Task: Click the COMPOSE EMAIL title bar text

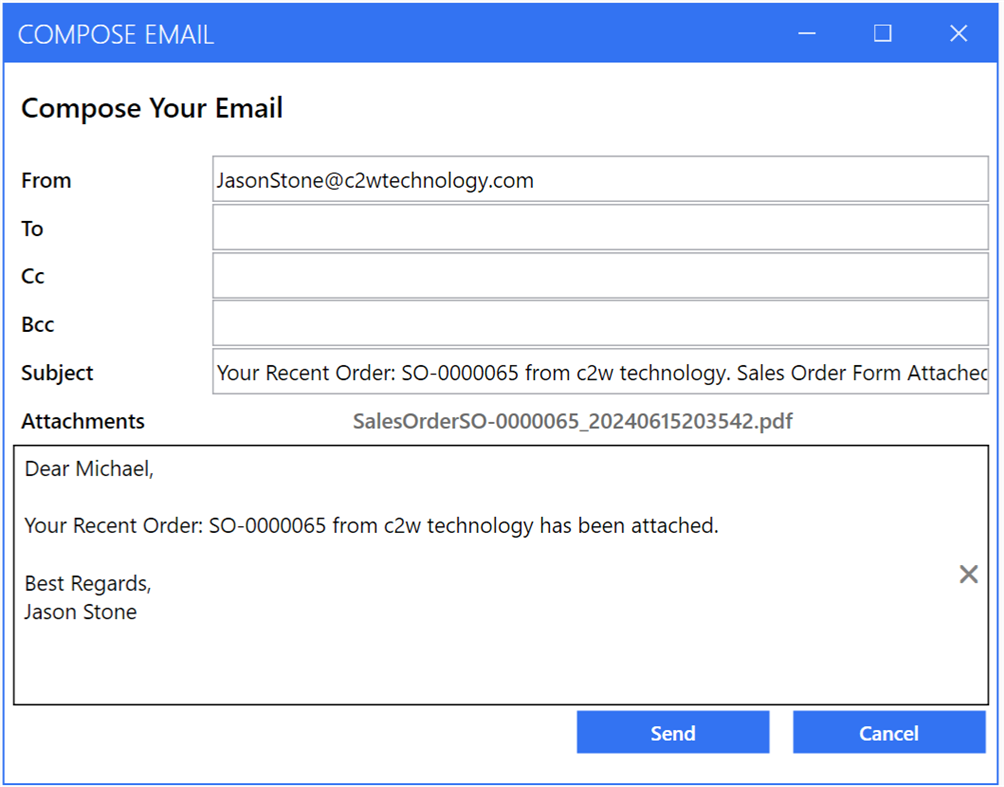Action: click(x=116, y=33)
